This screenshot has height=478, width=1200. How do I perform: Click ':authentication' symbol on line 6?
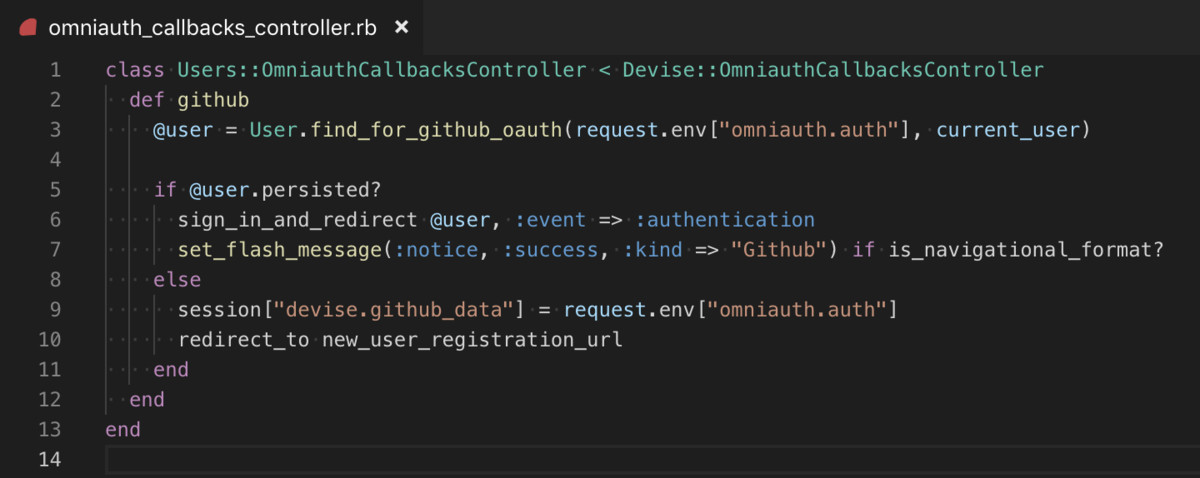click(x=725, y=220)
